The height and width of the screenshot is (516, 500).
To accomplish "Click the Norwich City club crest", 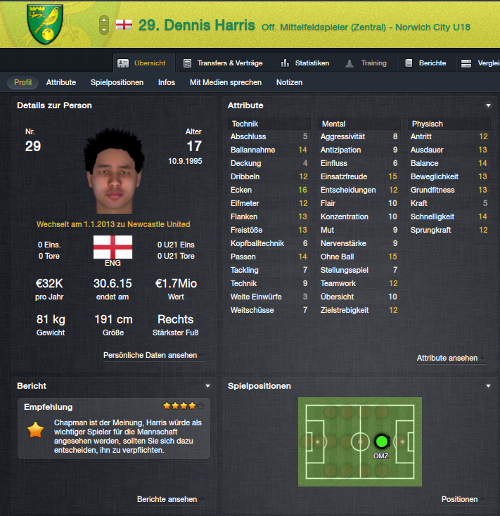I will point(45,24).
